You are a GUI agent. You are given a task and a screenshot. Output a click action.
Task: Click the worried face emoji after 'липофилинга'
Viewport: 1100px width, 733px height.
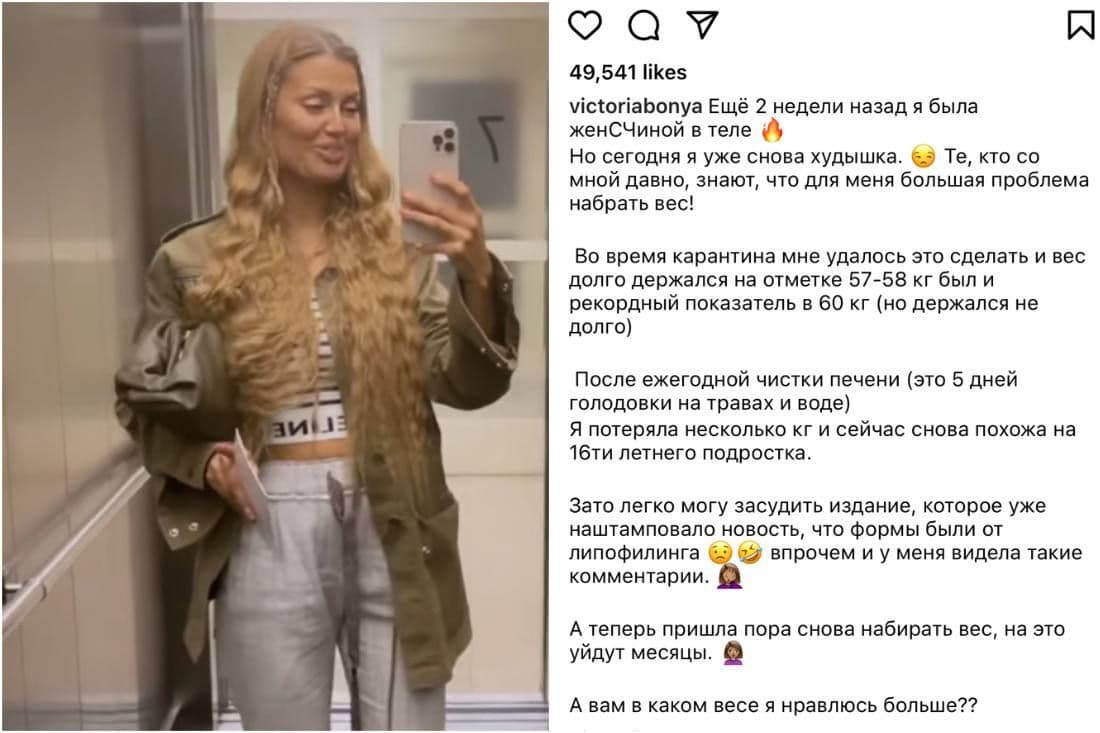click(720, 553)
